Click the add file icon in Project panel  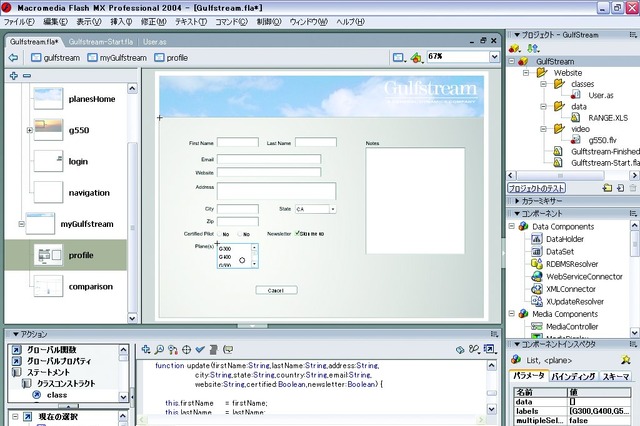(x=620, y=188)
